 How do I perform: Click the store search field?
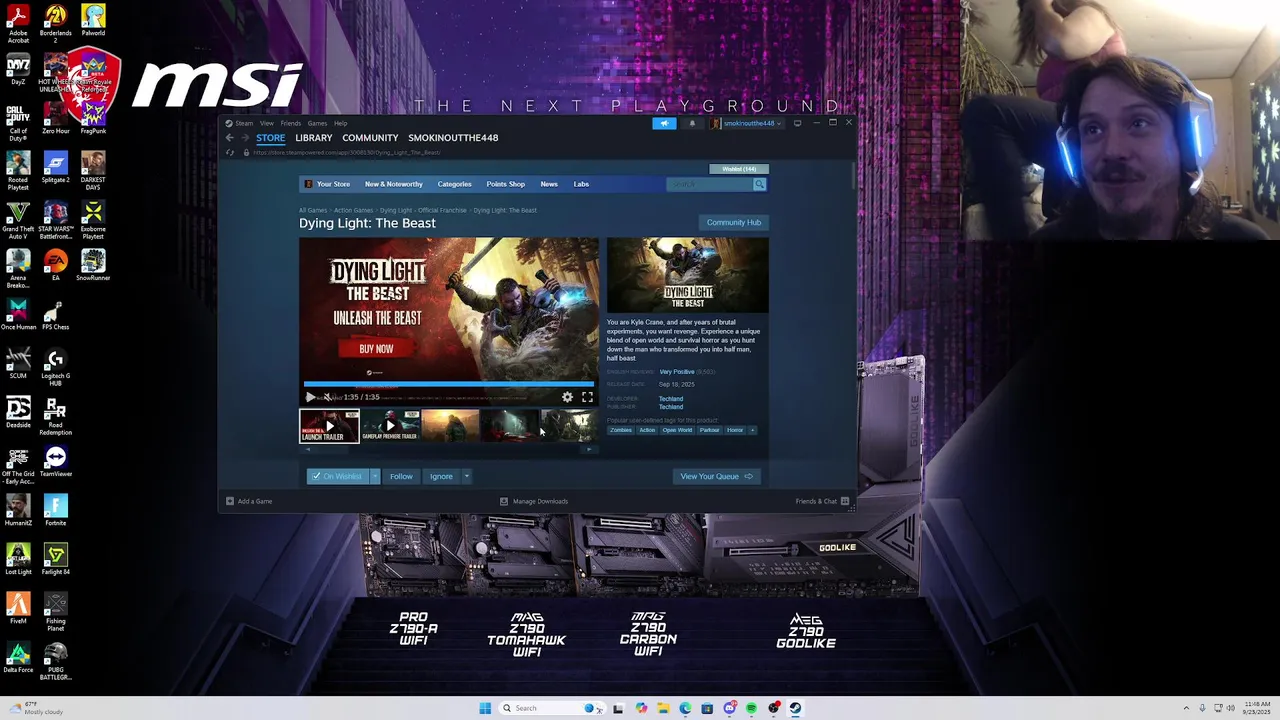(x=710, y=184)
